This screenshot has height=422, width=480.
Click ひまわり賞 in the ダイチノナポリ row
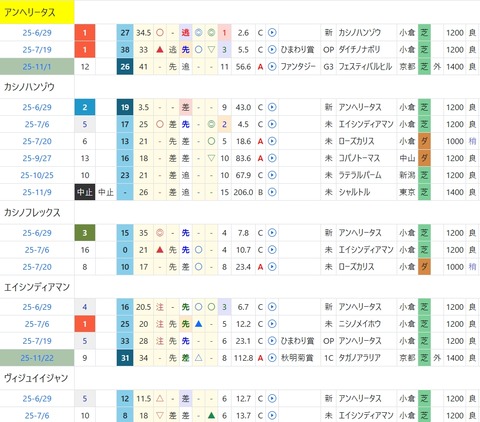coord(297,50)
